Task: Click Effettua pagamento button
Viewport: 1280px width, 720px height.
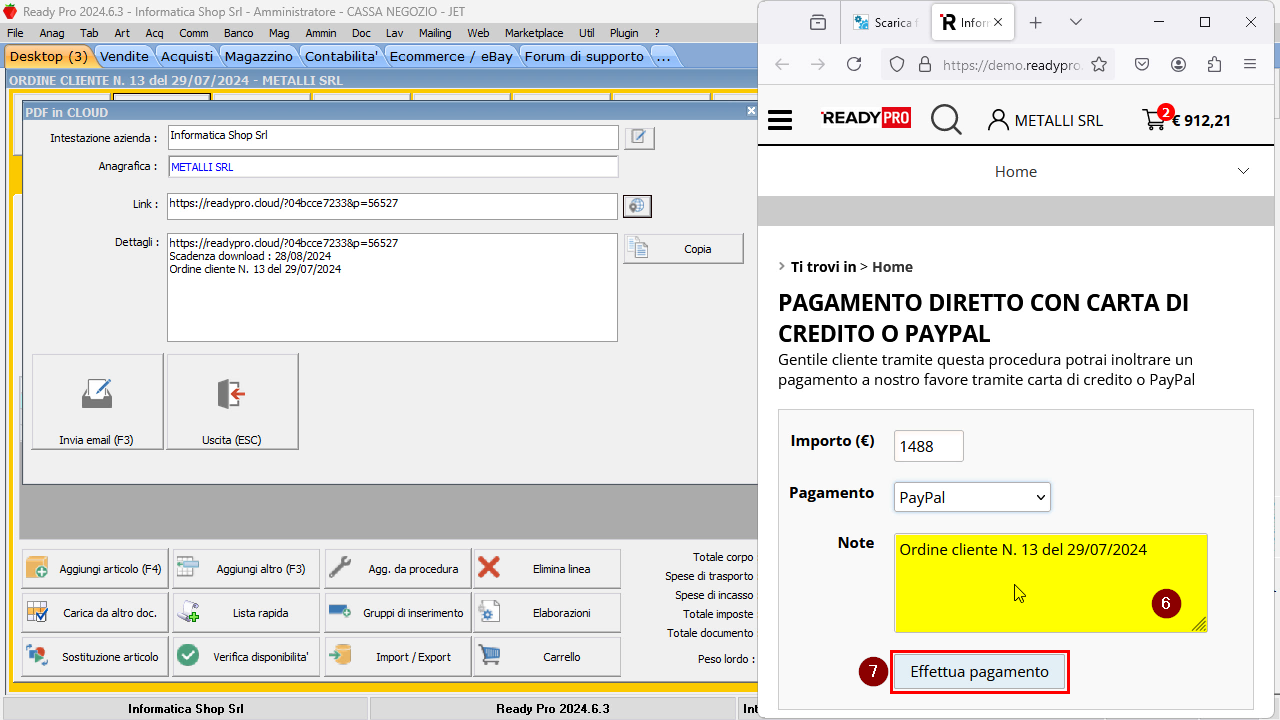Action: 980,672
